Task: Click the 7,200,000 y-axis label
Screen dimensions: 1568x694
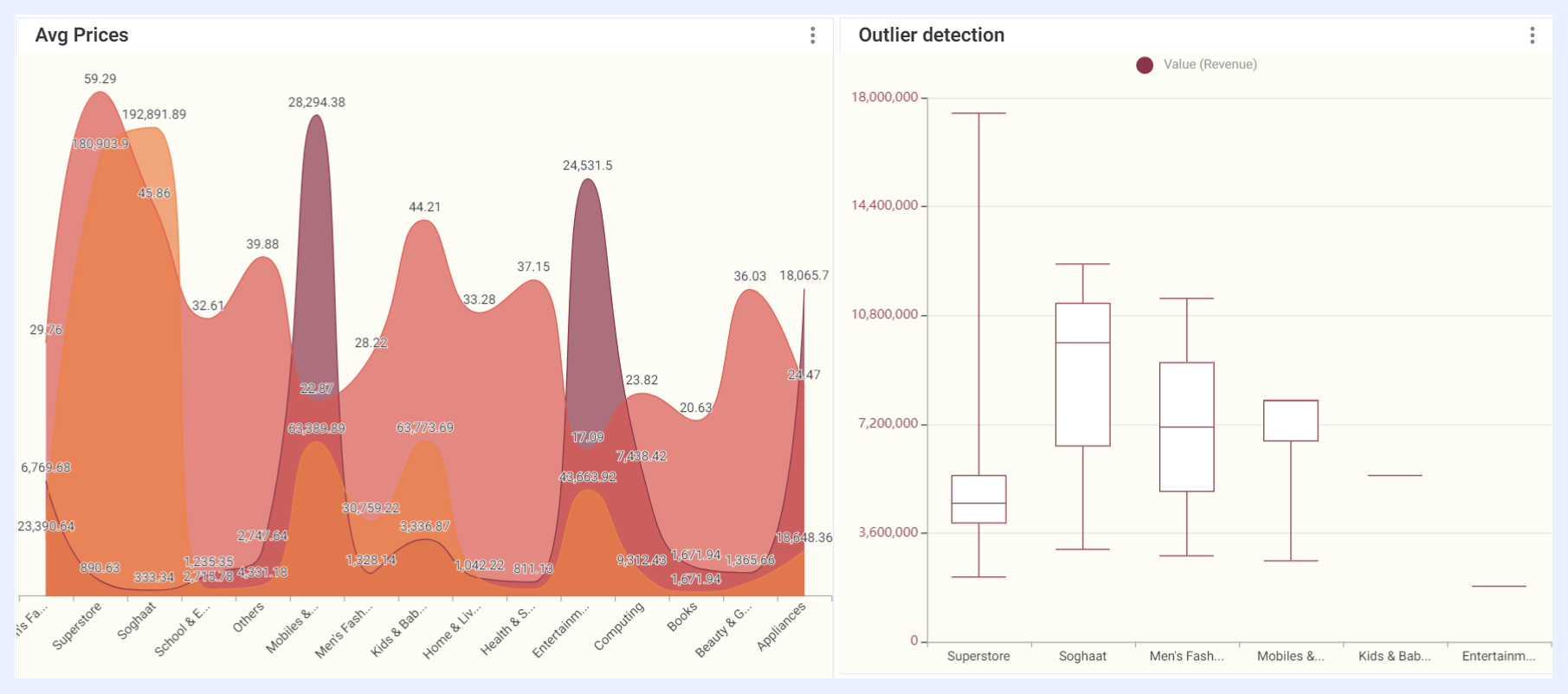Action: tap(887, 423)
